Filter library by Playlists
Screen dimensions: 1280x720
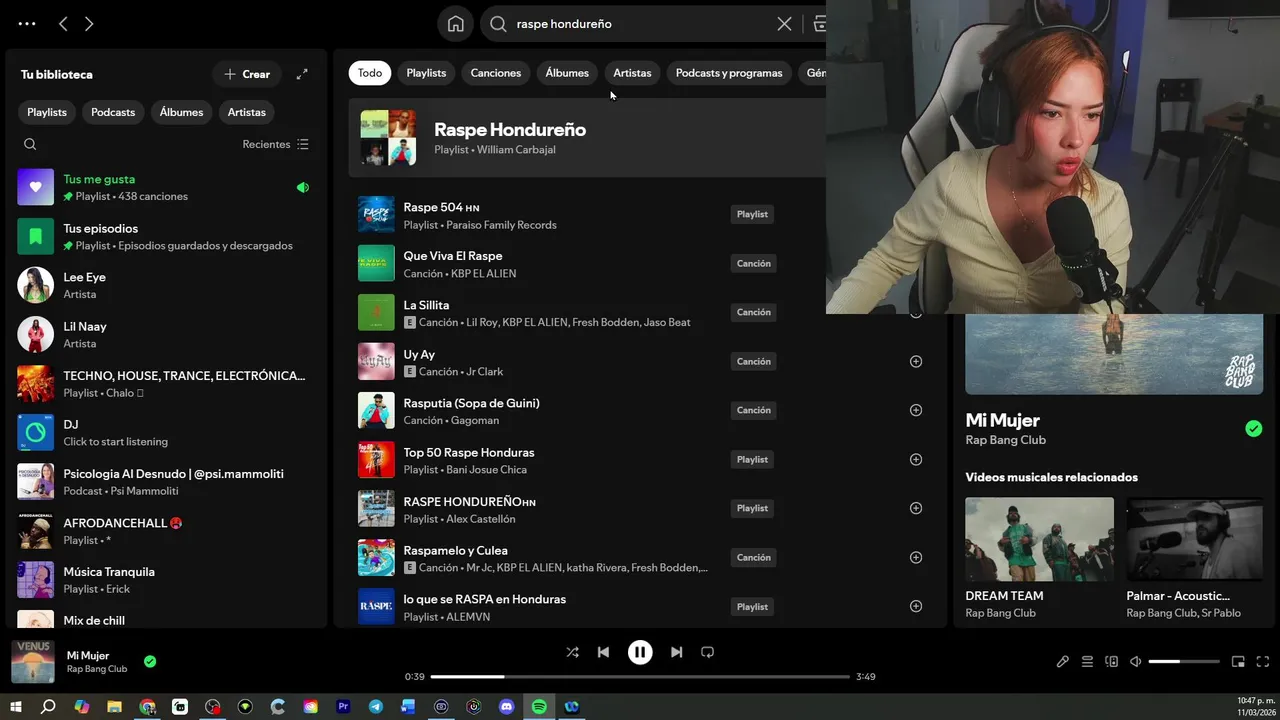[47, 112]
